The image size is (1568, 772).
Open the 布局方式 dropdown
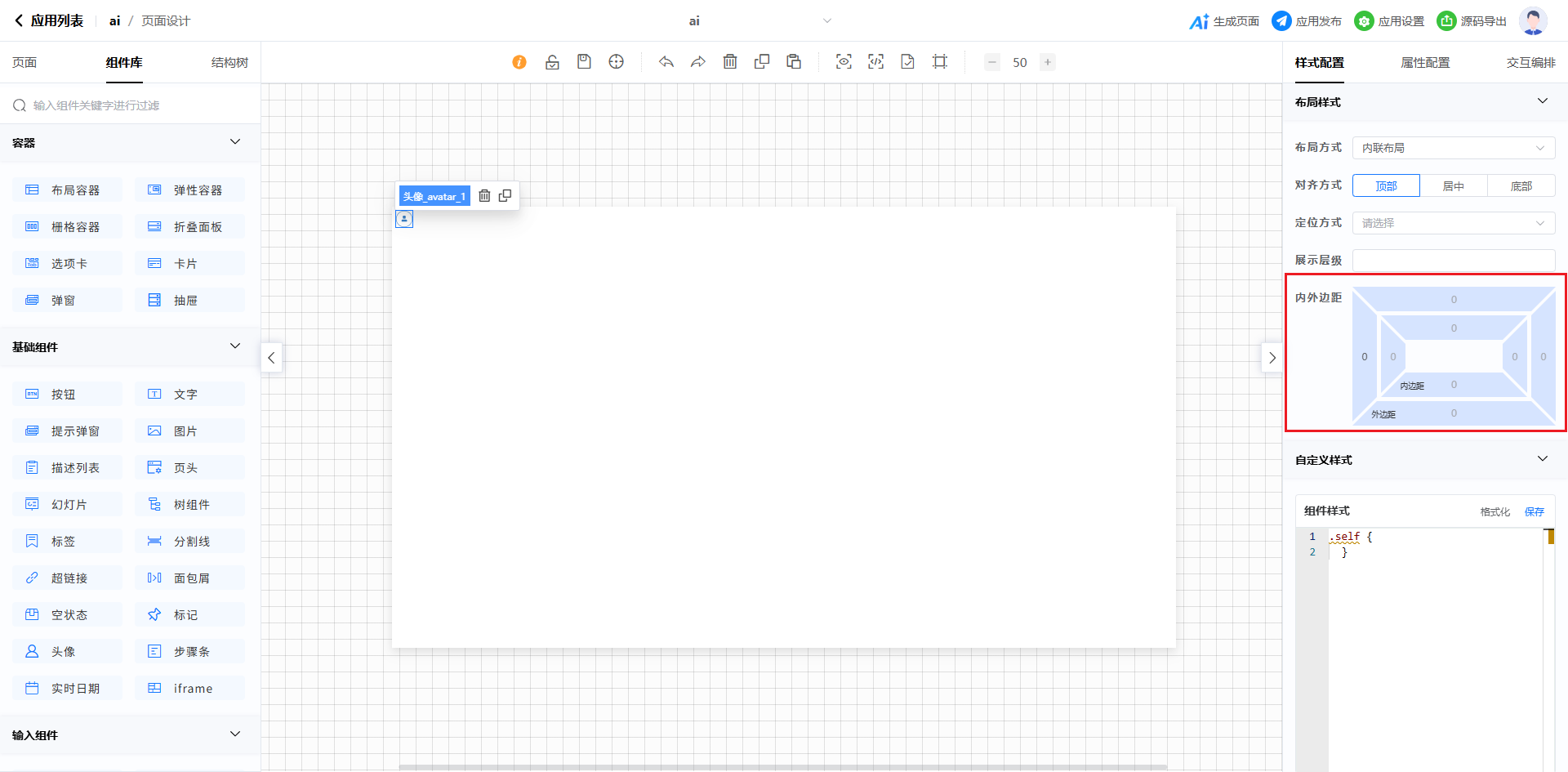1453,148
